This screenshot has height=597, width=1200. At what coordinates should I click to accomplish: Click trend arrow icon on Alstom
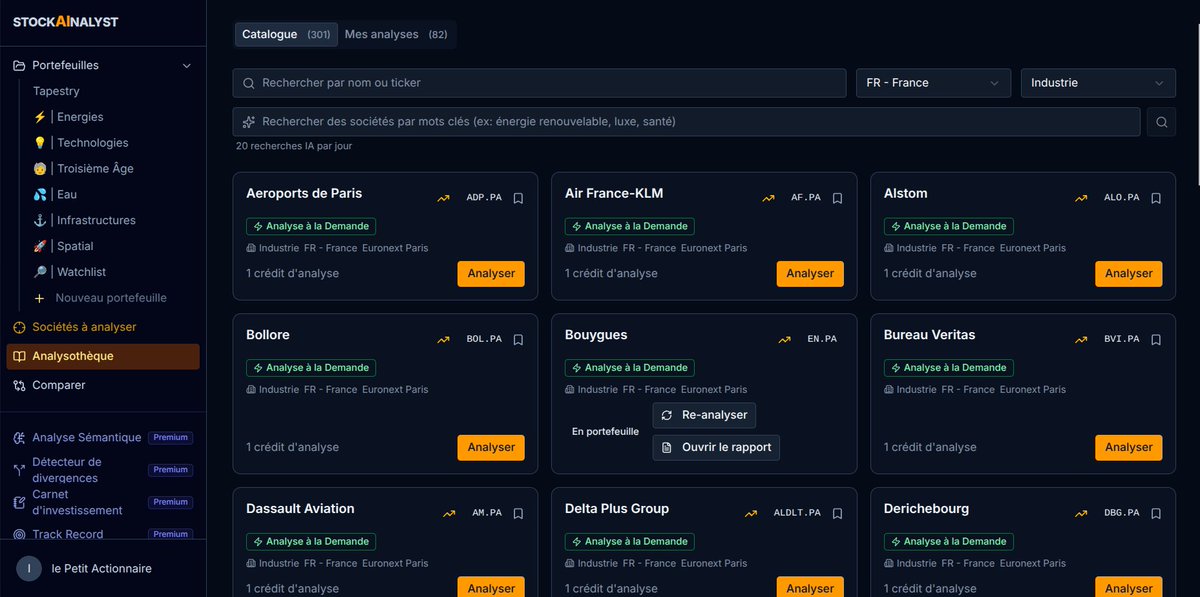tap(1081, 198)
